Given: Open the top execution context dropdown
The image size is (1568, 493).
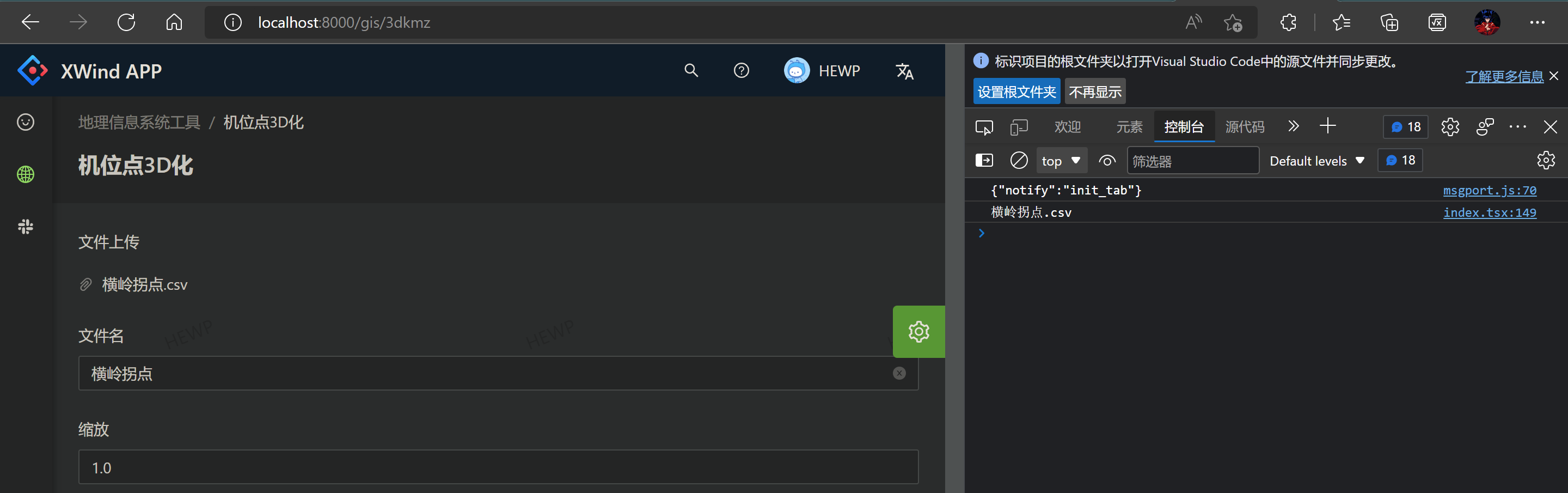Looking at the screenshot, I should (x=1062, y=160).
